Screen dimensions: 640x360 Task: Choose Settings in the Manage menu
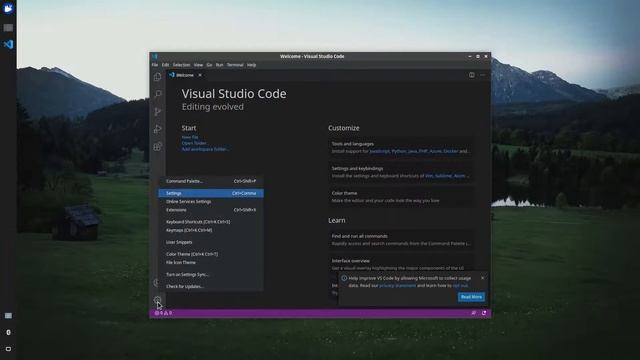(x=211, y=193)
